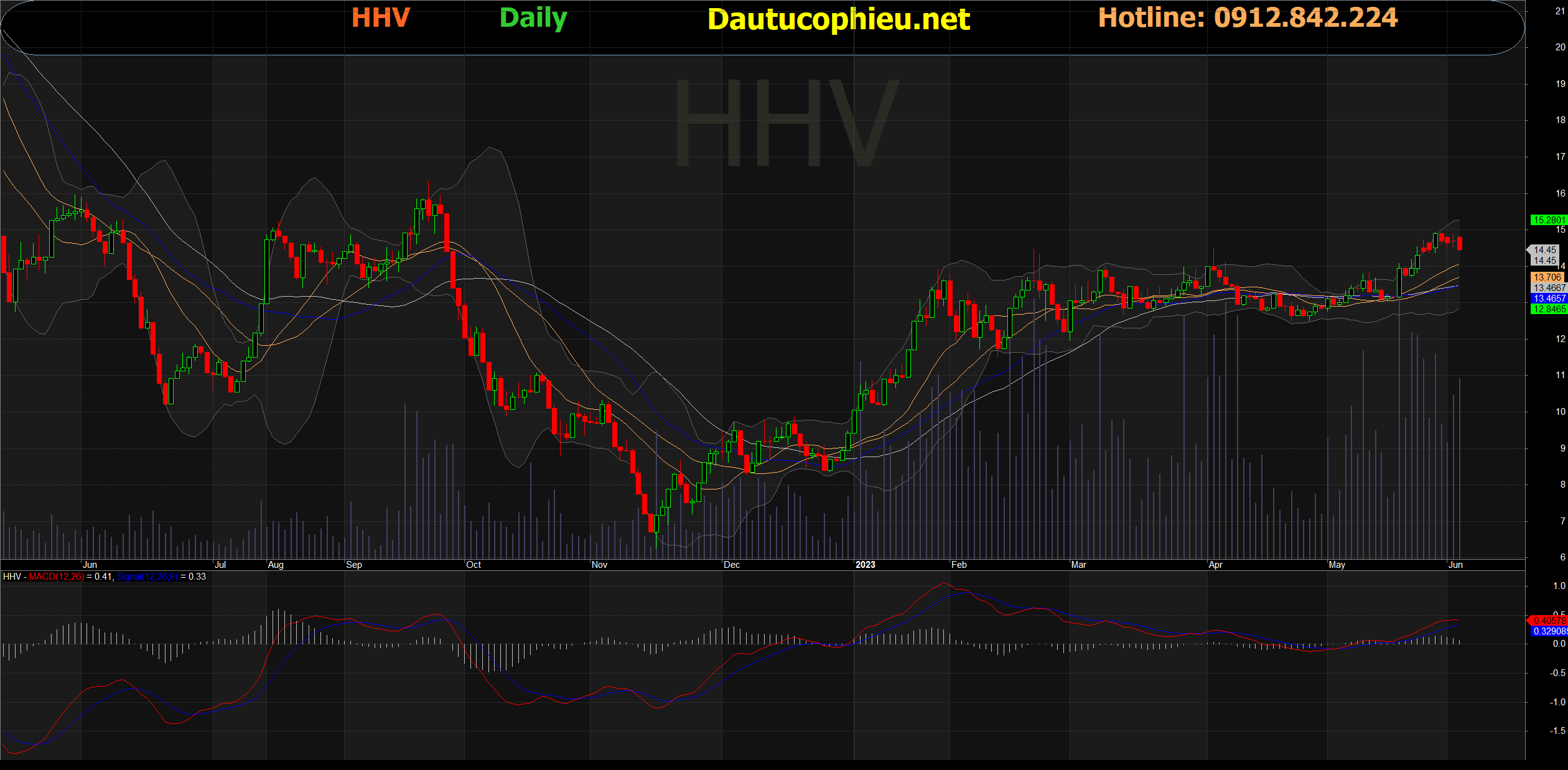Jump to the 2023 year marker on the time axis
This screenshot has width=1568, height=770.
865,565
